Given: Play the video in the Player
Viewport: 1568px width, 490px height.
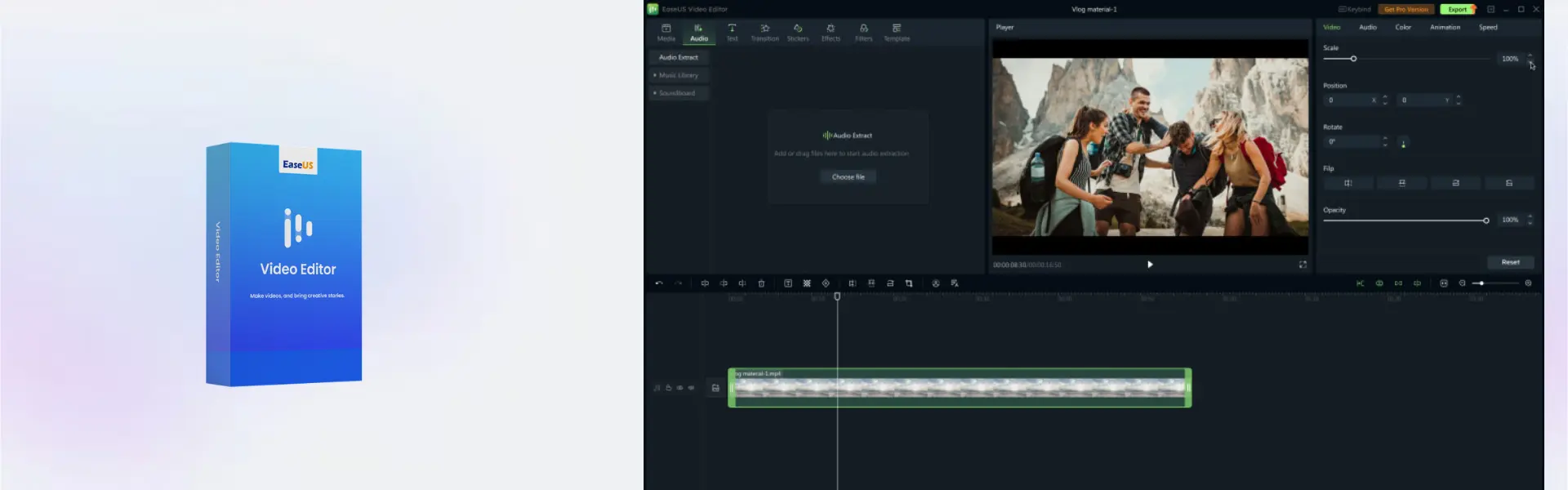Looking at the screenshot, I should click(1150, 265).
